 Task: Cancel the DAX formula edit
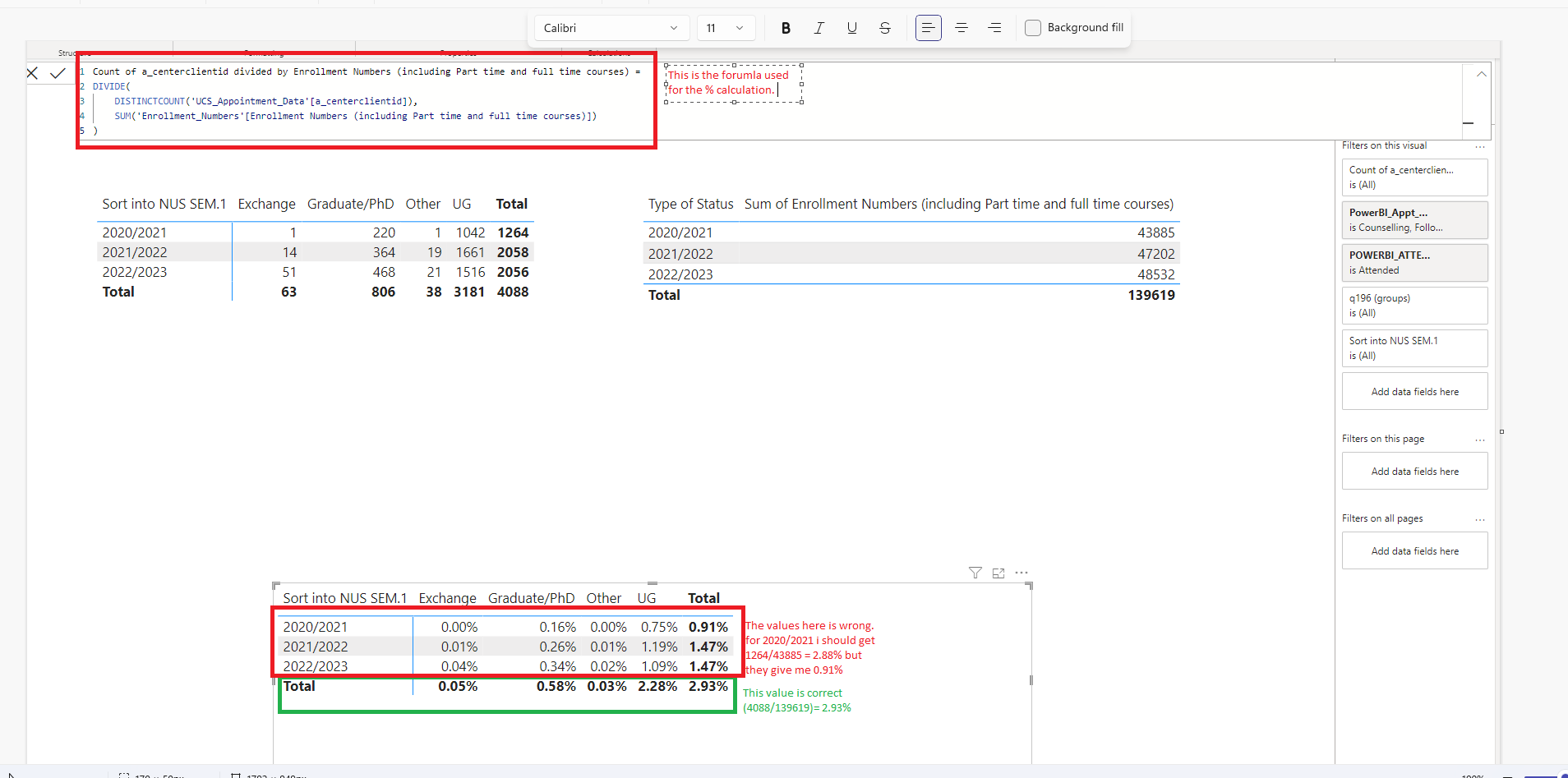click(x=32, y=73)
